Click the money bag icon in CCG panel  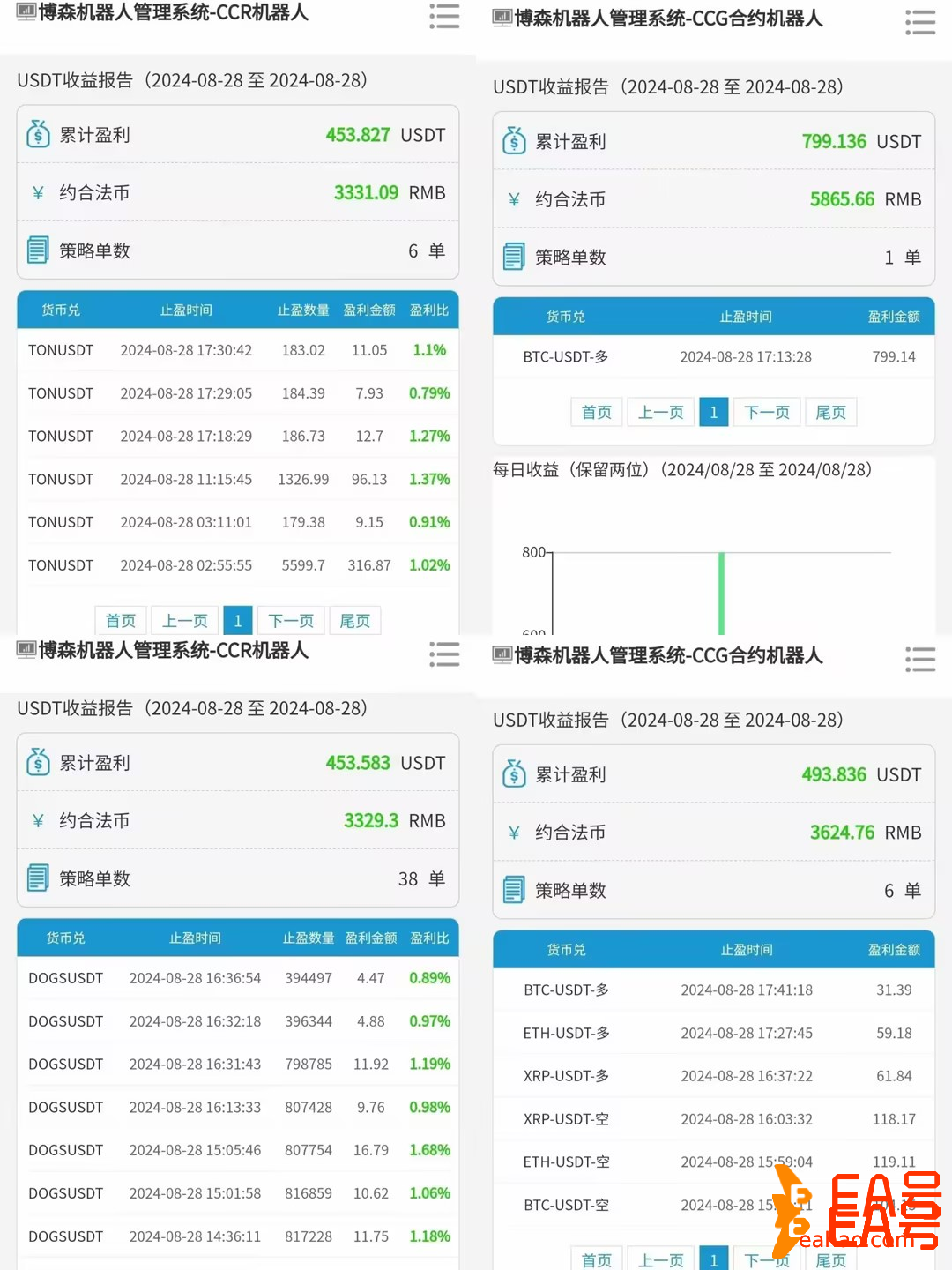[513, 141]
